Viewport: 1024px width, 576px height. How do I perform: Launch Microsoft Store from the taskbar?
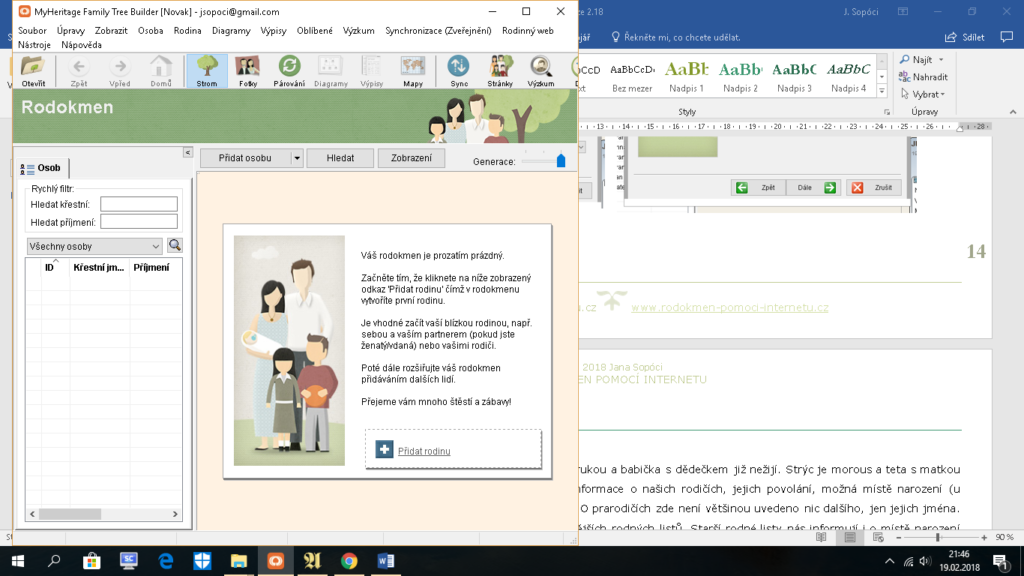click(x=91, y=561)
